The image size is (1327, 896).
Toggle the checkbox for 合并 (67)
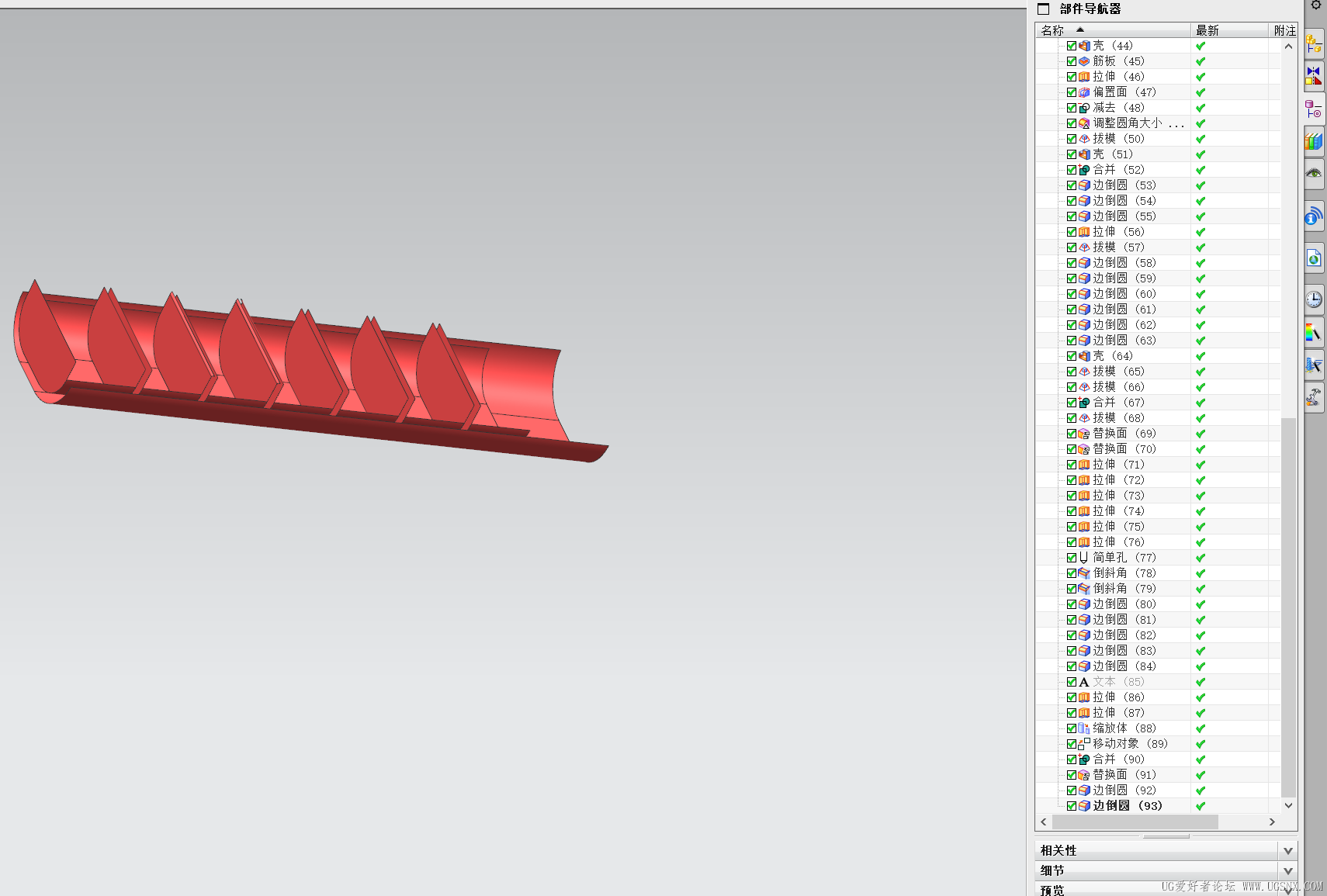[x=1072, y=403]
